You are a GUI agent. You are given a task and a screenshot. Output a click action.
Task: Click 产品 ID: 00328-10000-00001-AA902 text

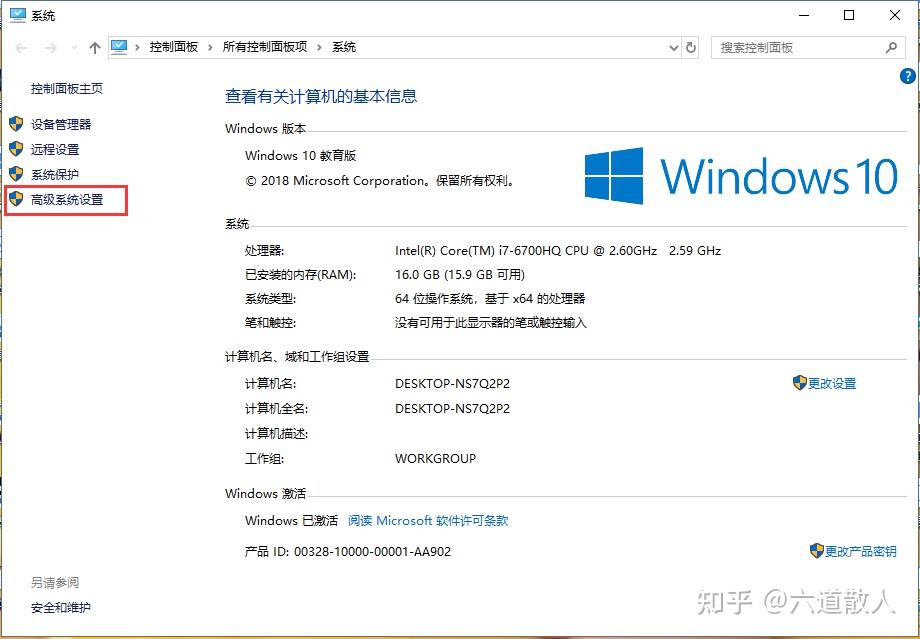pyautogui.click(x=348, y=552)
